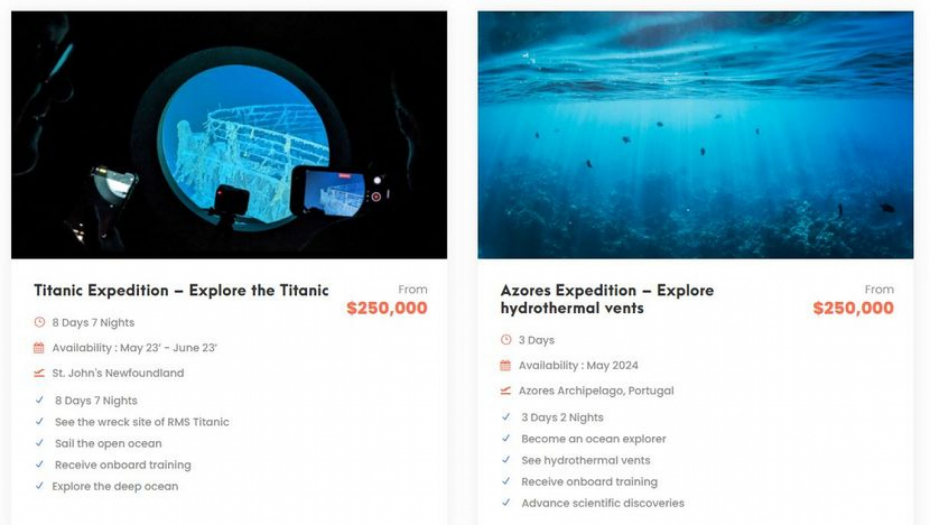
Task: Click the calendar icon next to Availability : May 2024
Action: 506,366
